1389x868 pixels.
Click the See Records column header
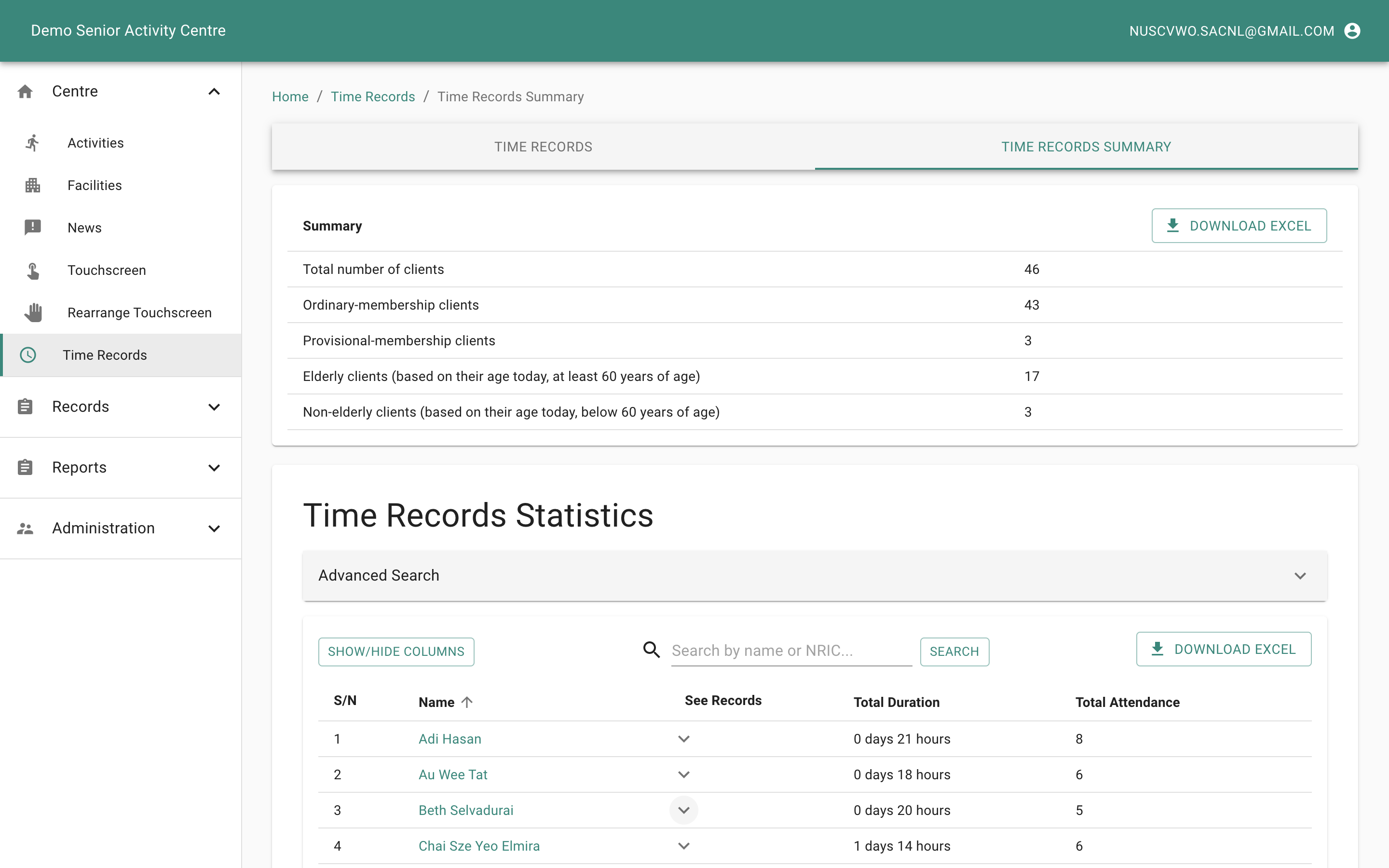pos(722,700)
